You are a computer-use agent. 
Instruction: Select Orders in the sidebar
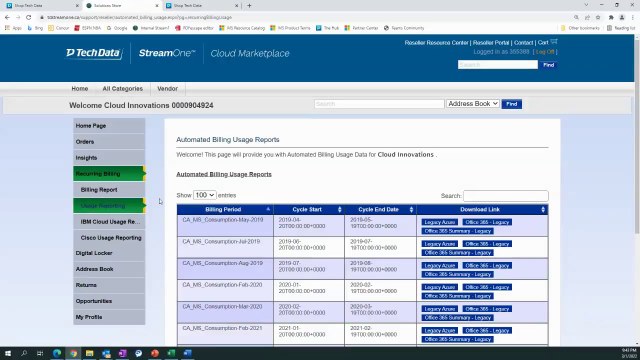109,142
